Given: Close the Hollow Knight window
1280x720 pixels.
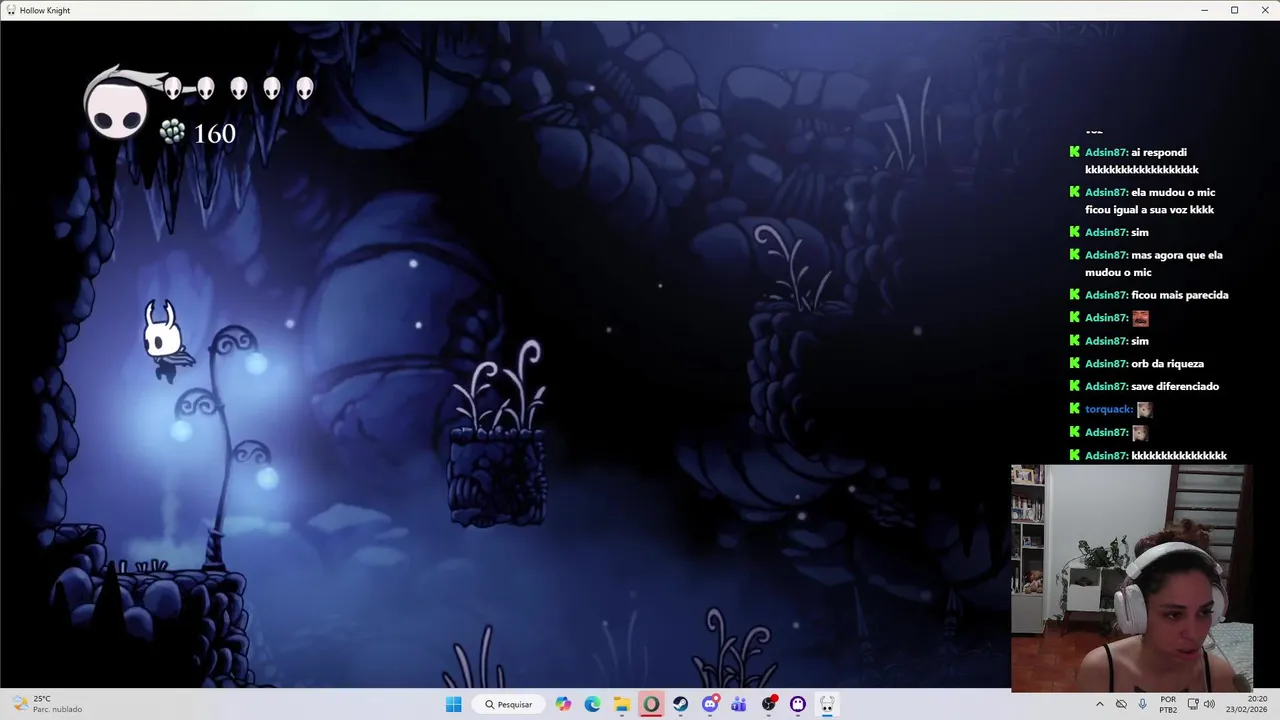Looking at the screenshot, I should point(1264,10).
